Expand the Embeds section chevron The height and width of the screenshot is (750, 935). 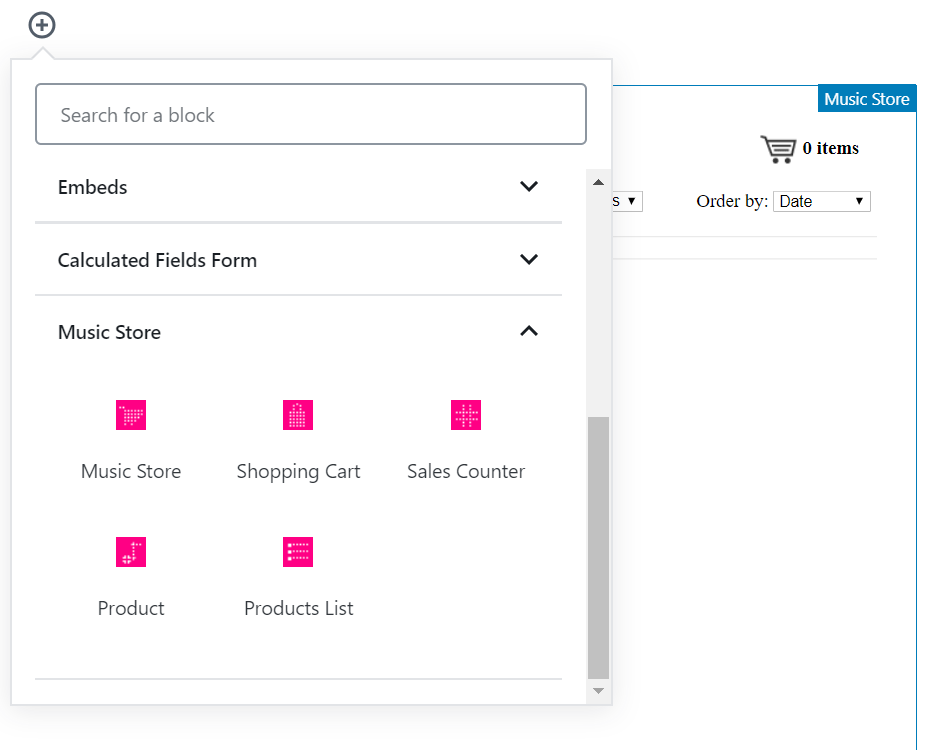click(x=529, y=187)
